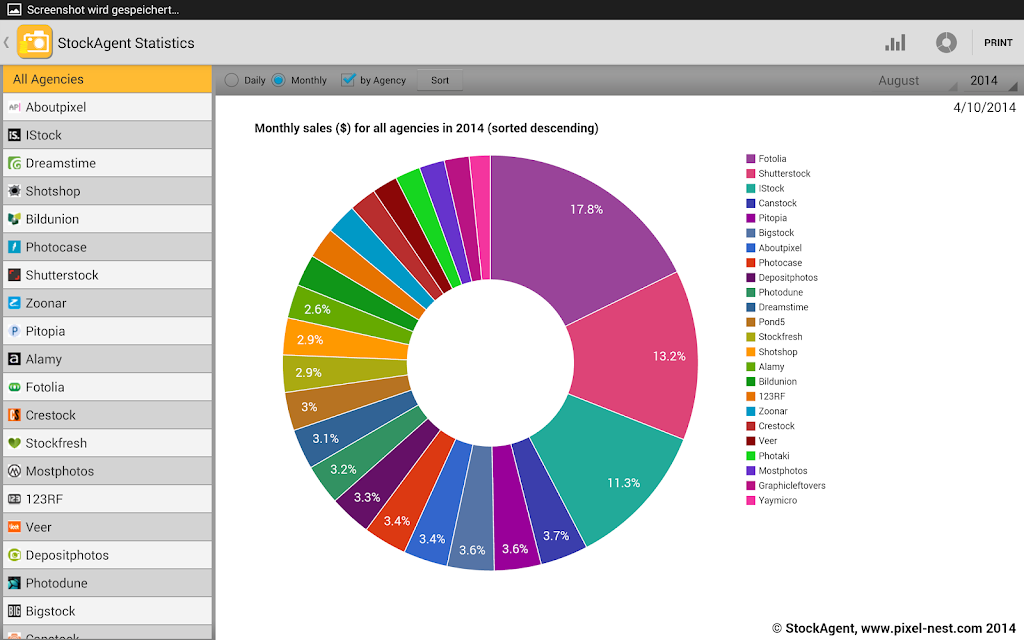
Task: Click the Mostphotos legend color swatch
Action: point(750,471)
